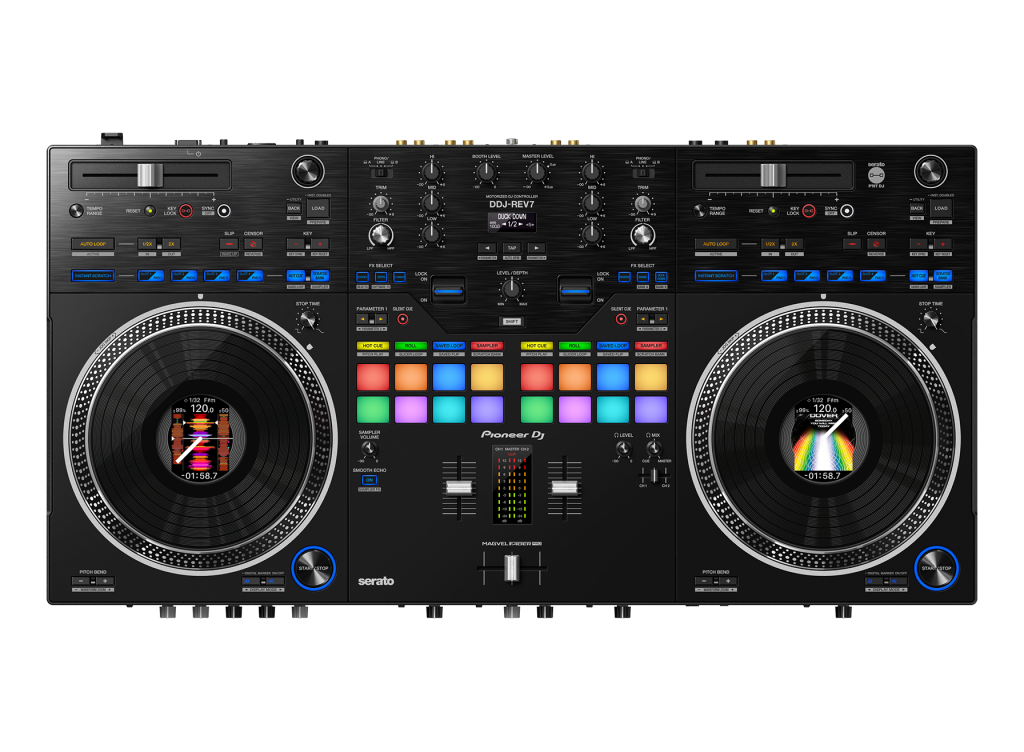This screenshot has height=752, width=1024.
Task: Tap the left deck LOAD button
Action: 318,209
